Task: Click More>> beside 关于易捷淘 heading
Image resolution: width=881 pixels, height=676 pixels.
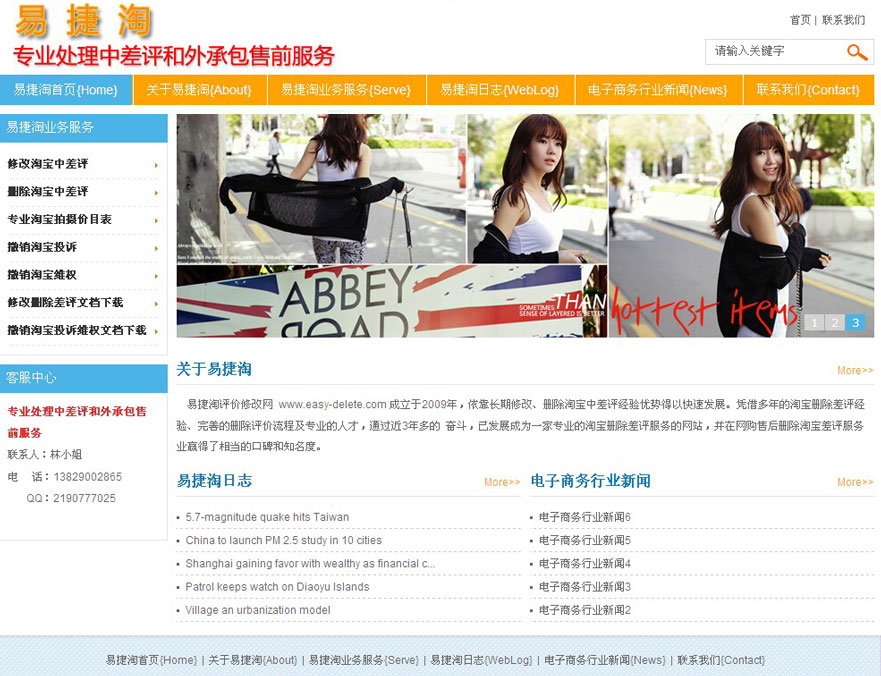Action: 855,371
